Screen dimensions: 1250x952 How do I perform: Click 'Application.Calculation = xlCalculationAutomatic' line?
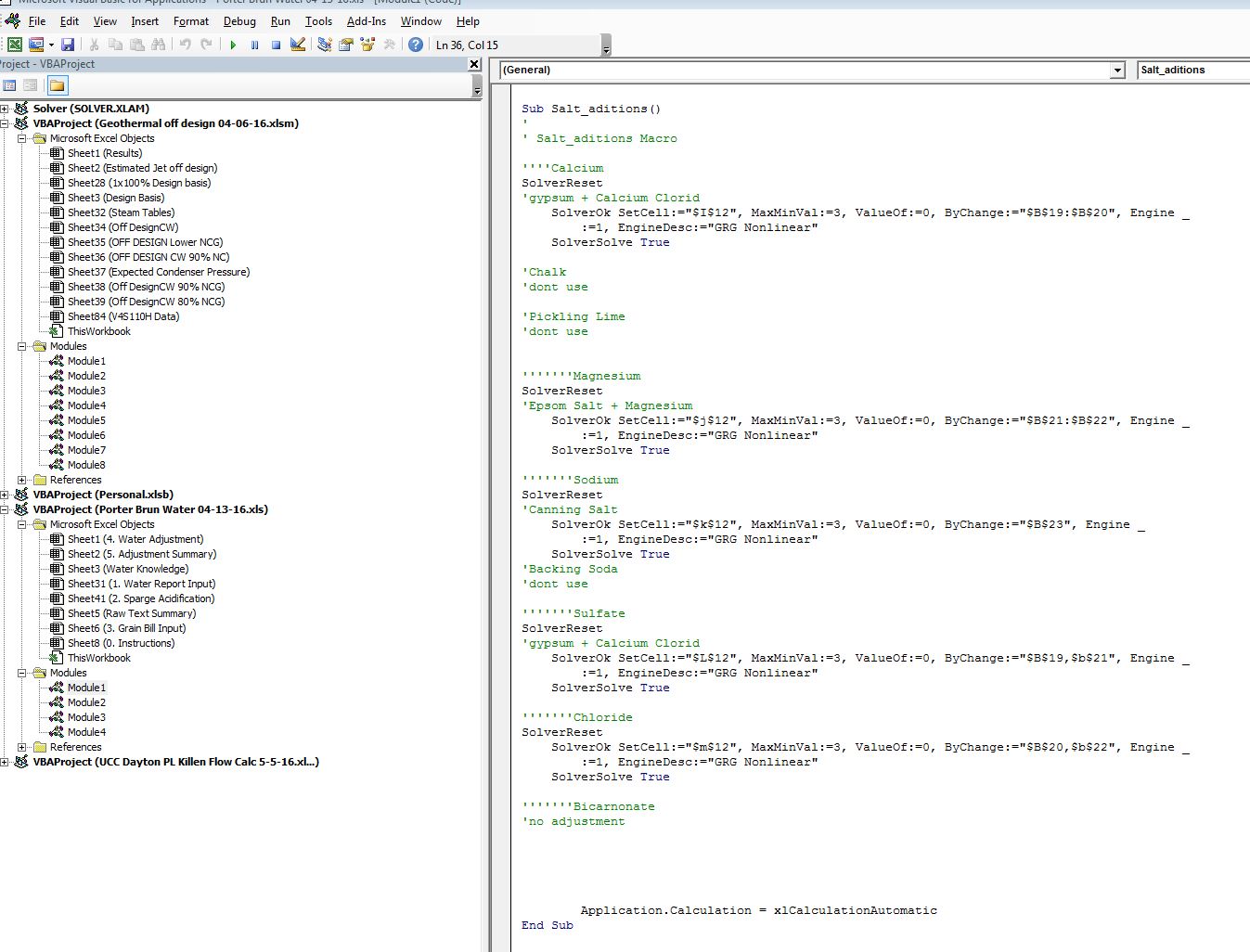click(x=759, y=910)
